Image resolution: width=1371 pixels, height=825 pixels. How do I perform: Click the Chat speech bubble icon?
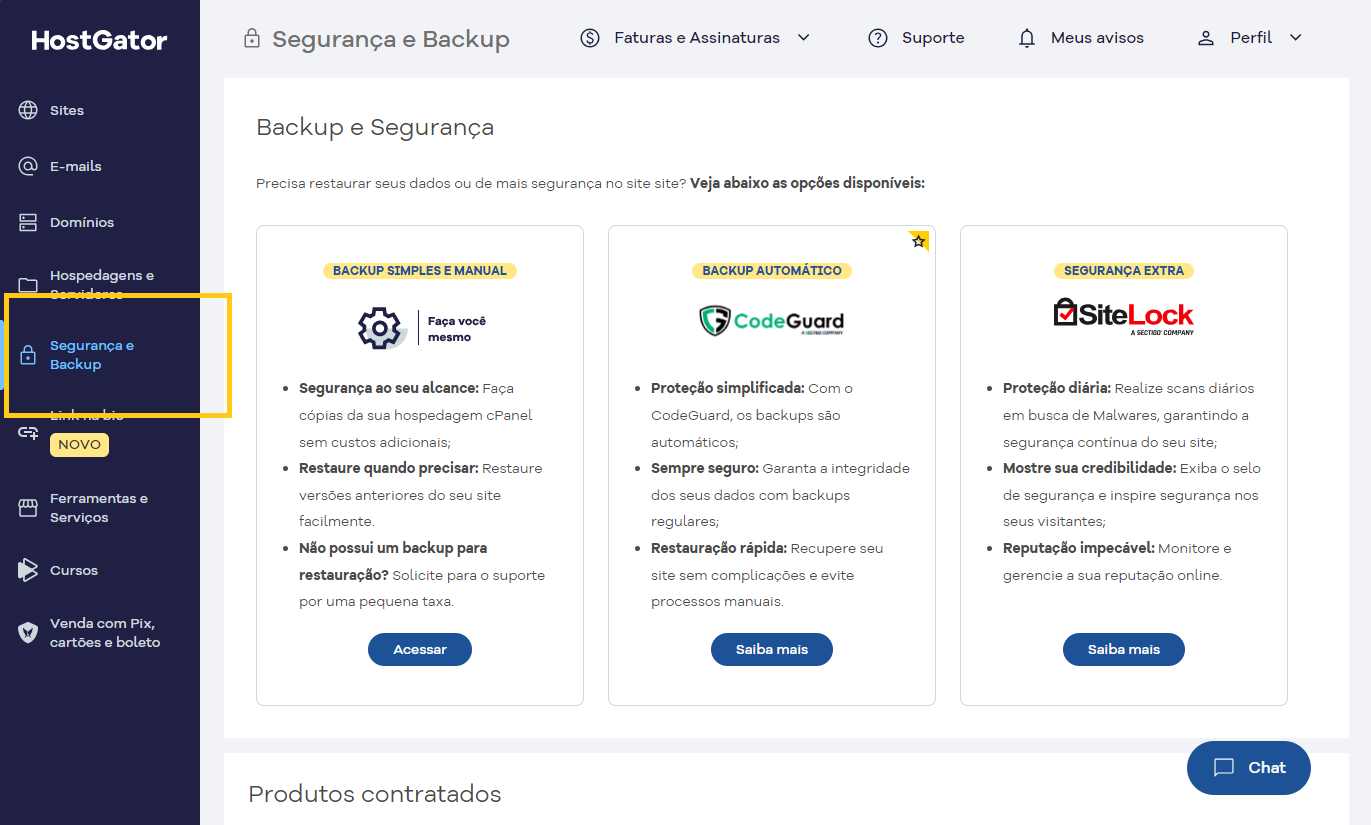tap(1224, 768)
